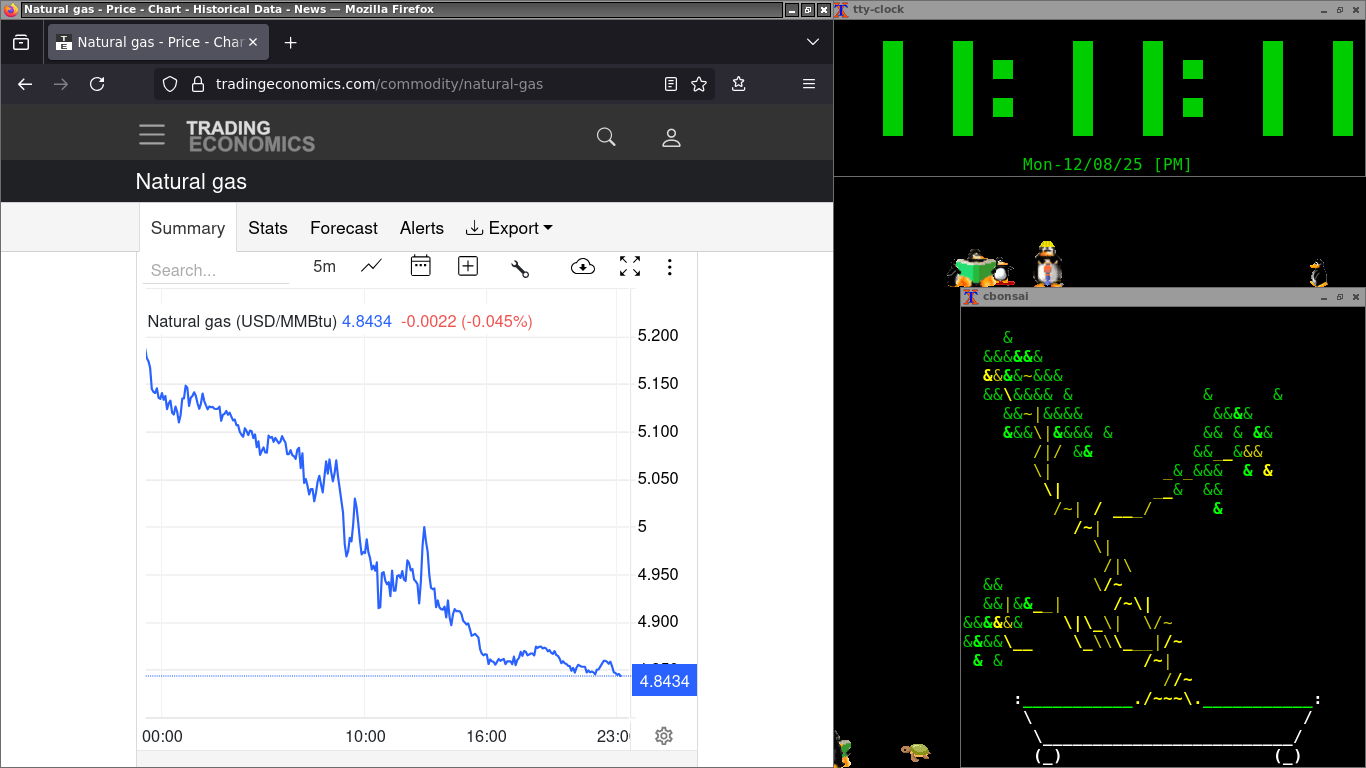Download chart data via cloud icon
The width and height of the screenshot is (1366, 768).
[583, 266]
